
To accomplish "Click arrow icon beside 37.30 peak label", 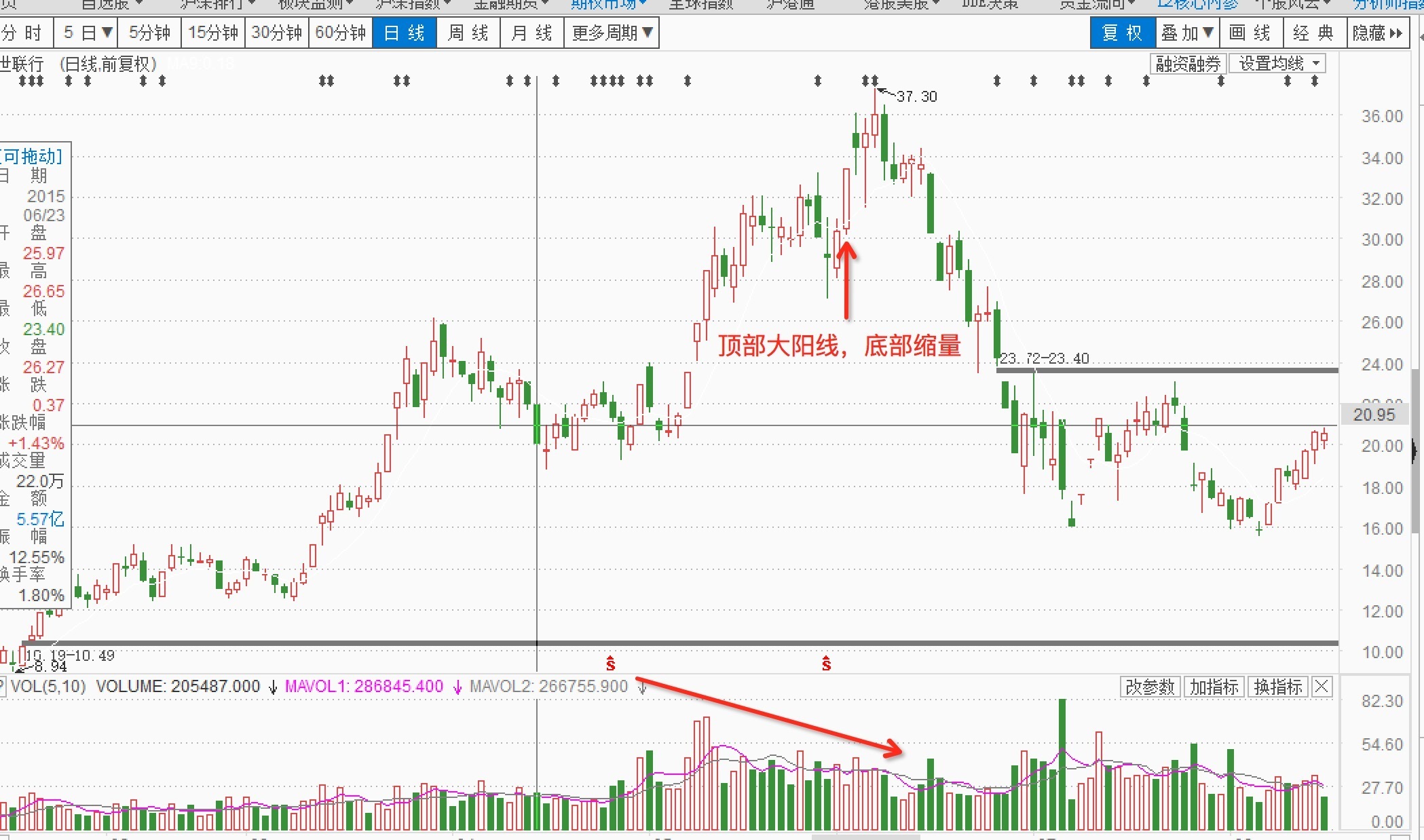I will [885, 92].
